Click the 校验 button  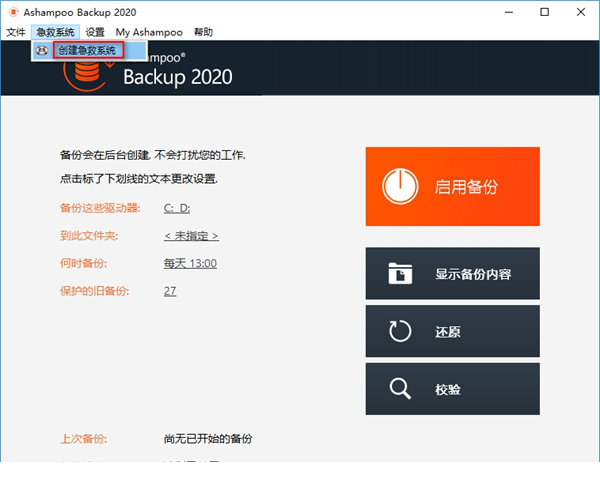coord(453,389)
